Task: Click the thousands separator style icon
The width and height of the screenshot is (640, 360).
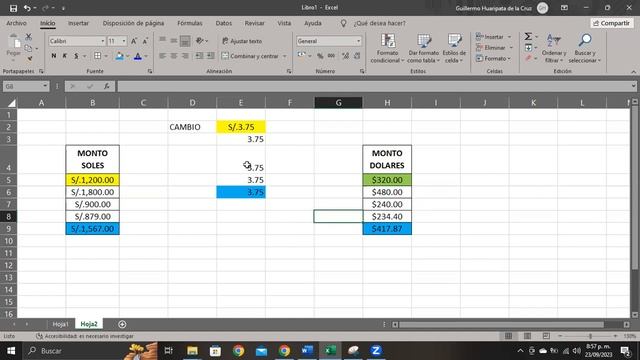Action: pyautogui.click(x=331, y=56)
